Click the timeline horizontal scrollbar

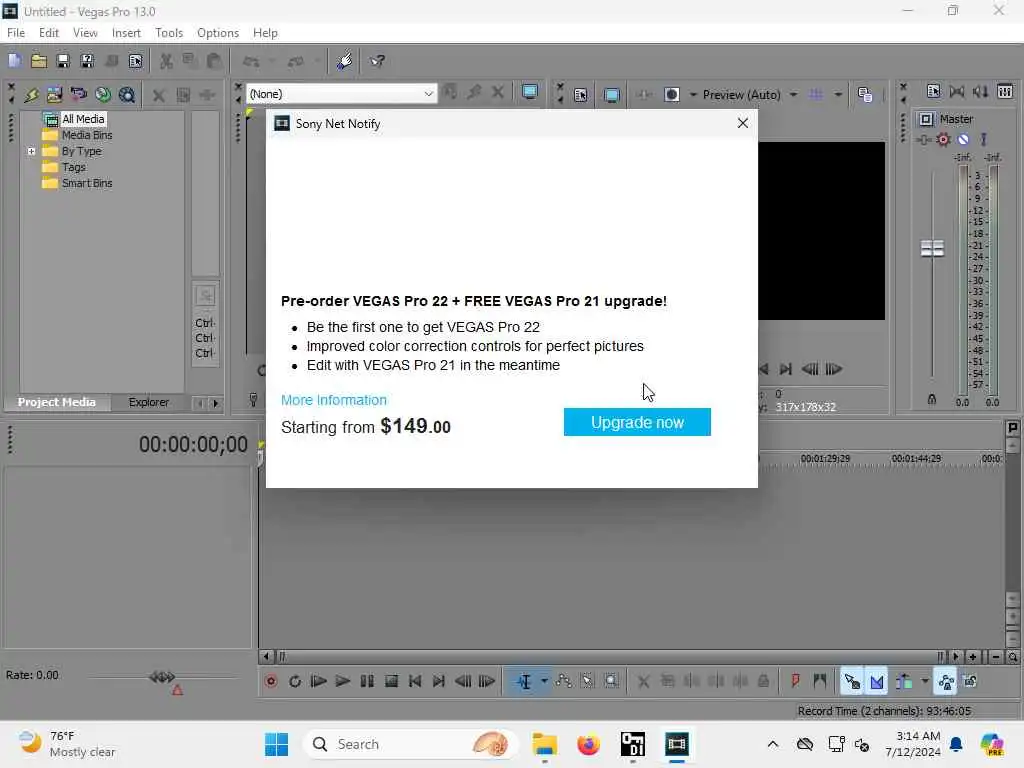(x=609, y=656)
